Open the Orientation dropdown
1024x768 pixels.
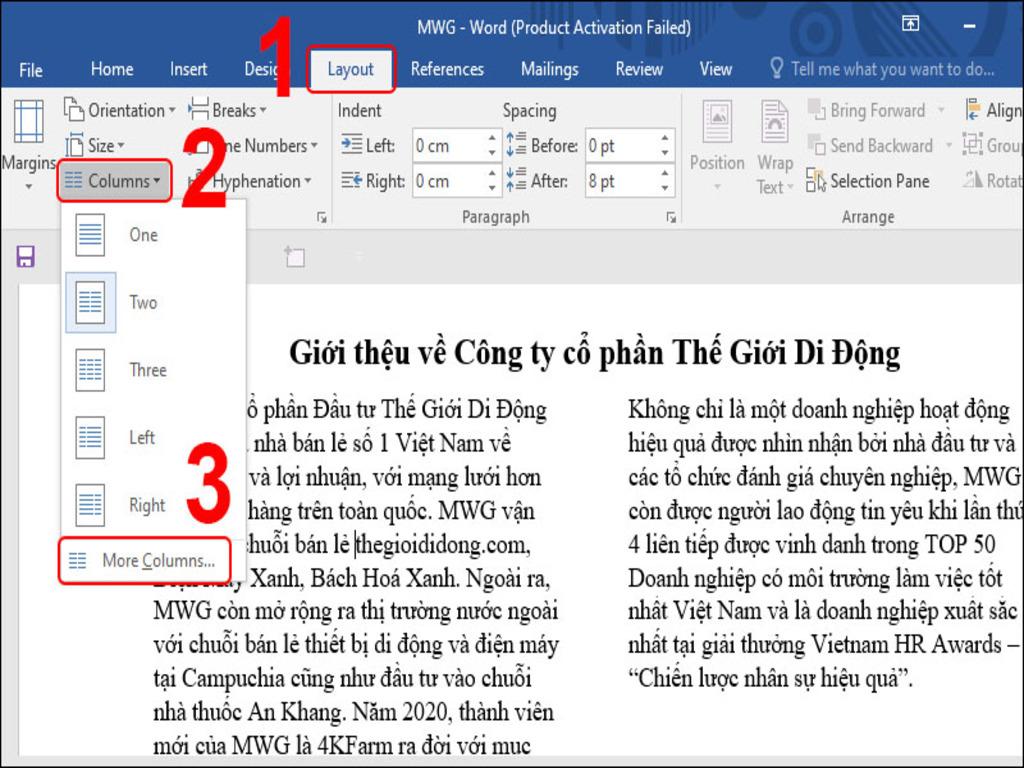click(x=120, y=110)
